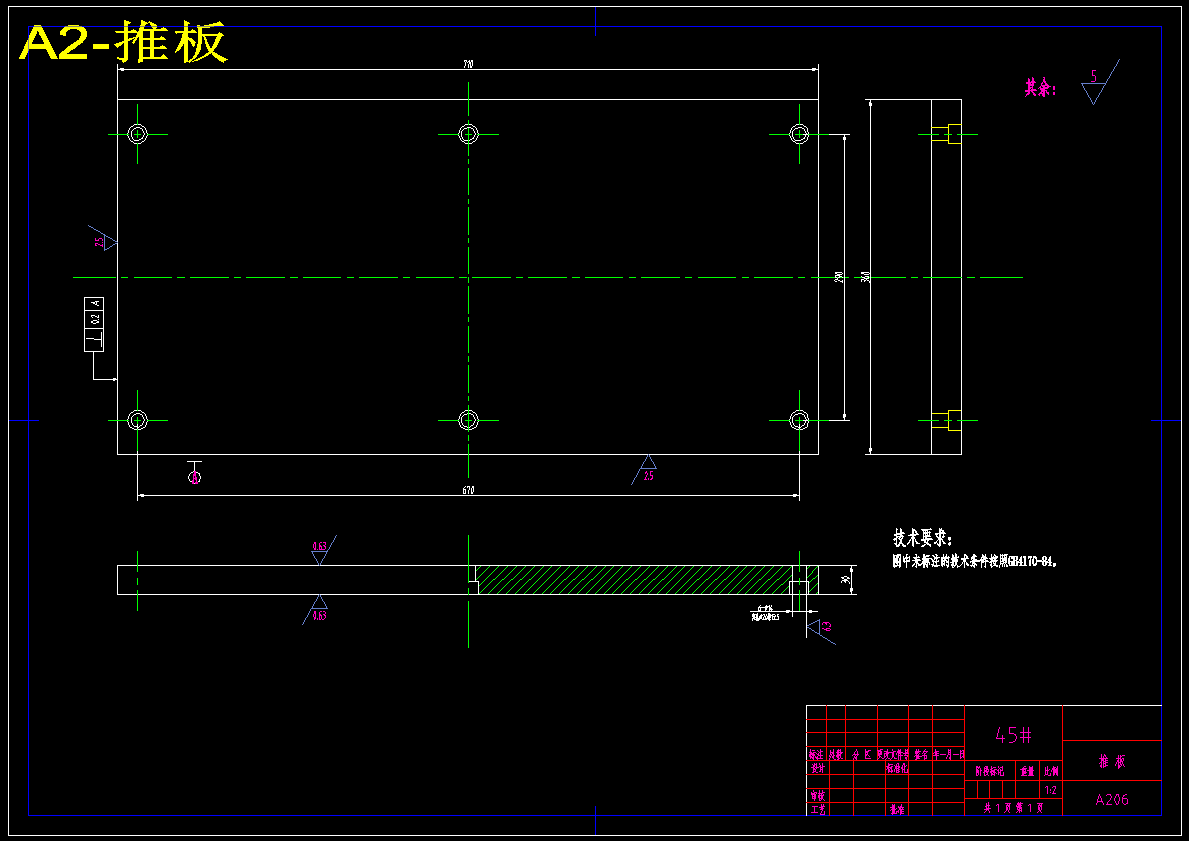This screenshot has width=1189, height=841.
Task: Click the "重量" header cell
Action: pyautogui.click(x=1027, y=771)
